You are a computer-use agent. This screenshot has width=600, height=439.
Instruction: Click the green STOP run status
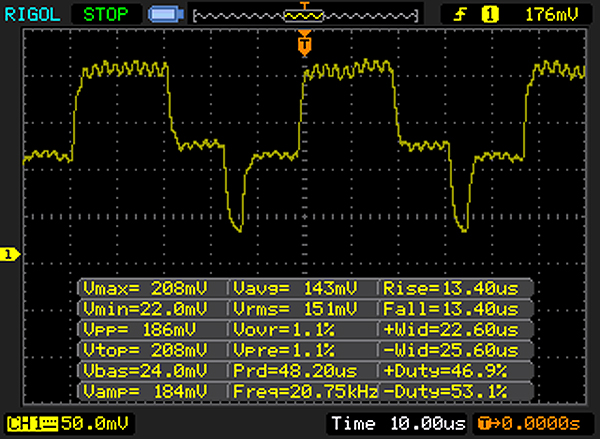click(x=106, y=15)
